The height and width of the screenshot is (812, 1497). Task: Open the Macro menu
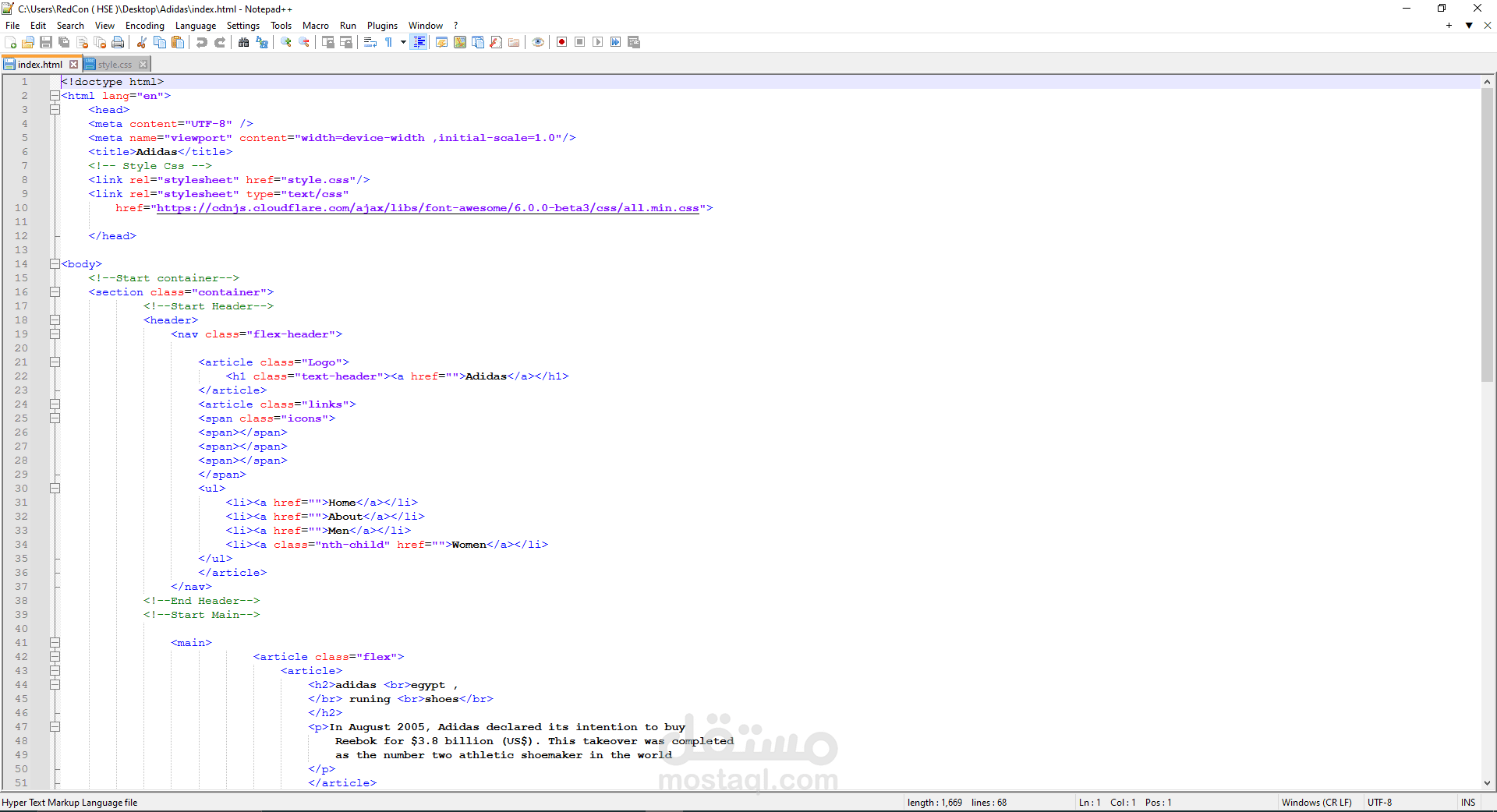[316, 26]
